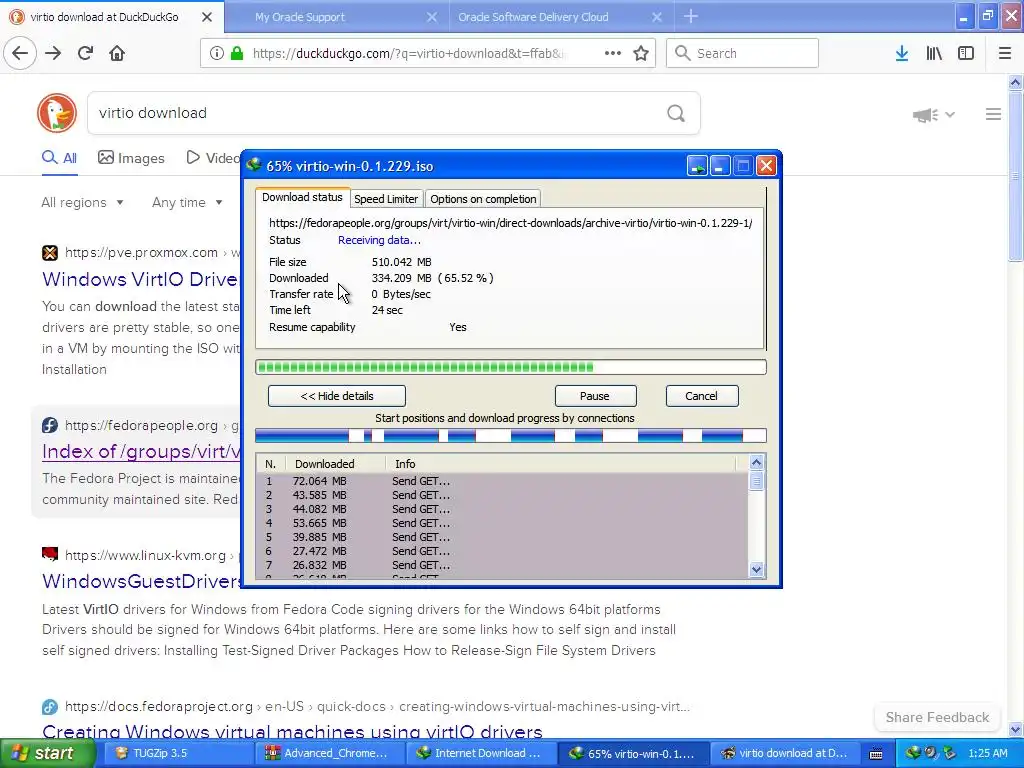This screenshot has width=1024, height=768.
Task: Click fedorapeople.org result favicon
Action: tap(50, 425)
